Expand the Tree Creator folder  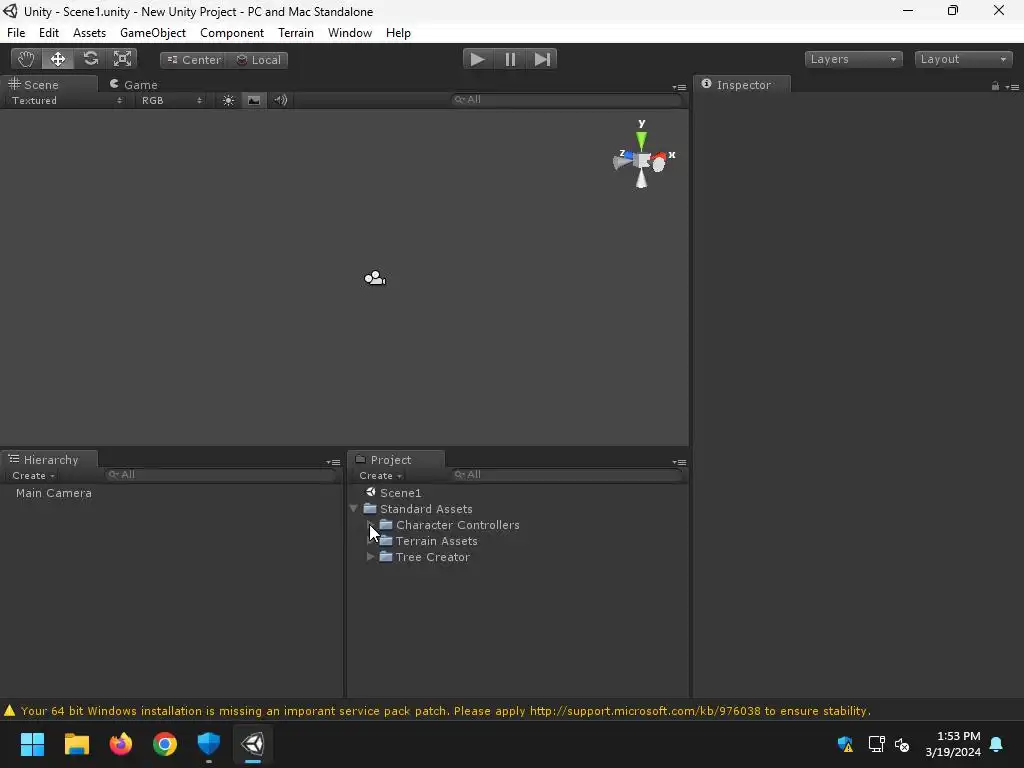(x=370, y=556)
